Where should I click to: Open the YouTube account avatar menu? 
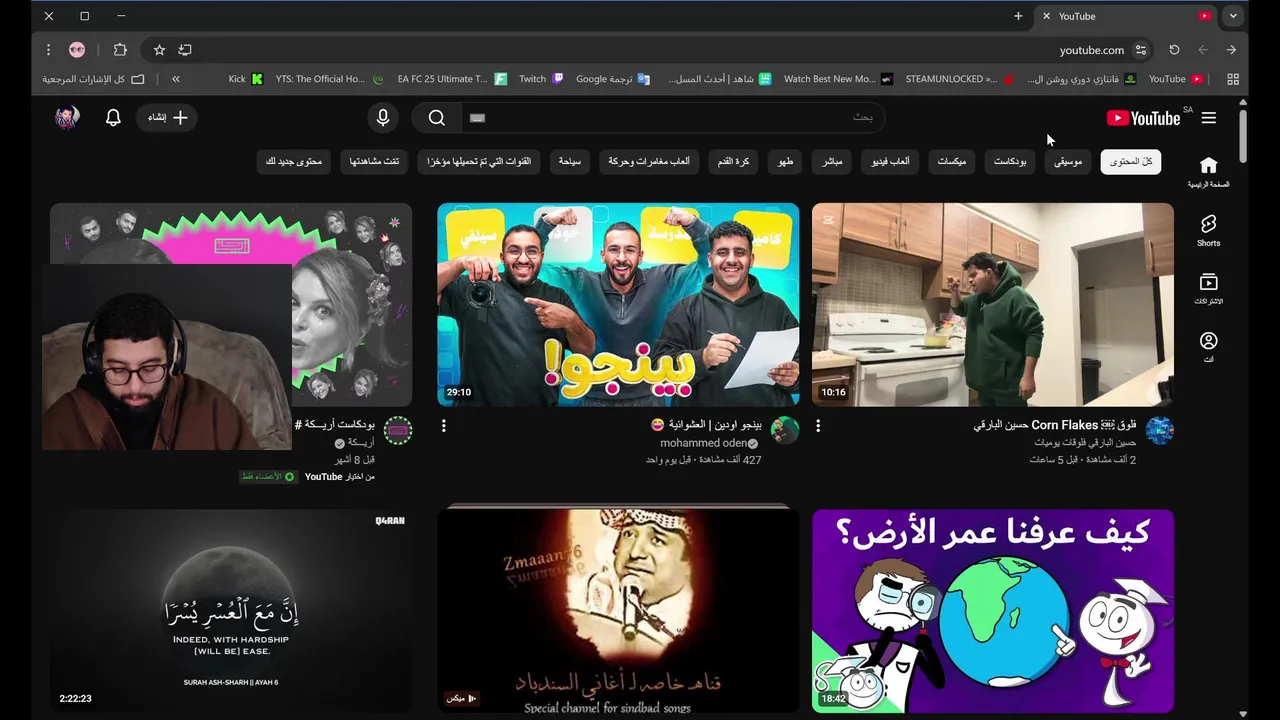(x=67, y=118)
